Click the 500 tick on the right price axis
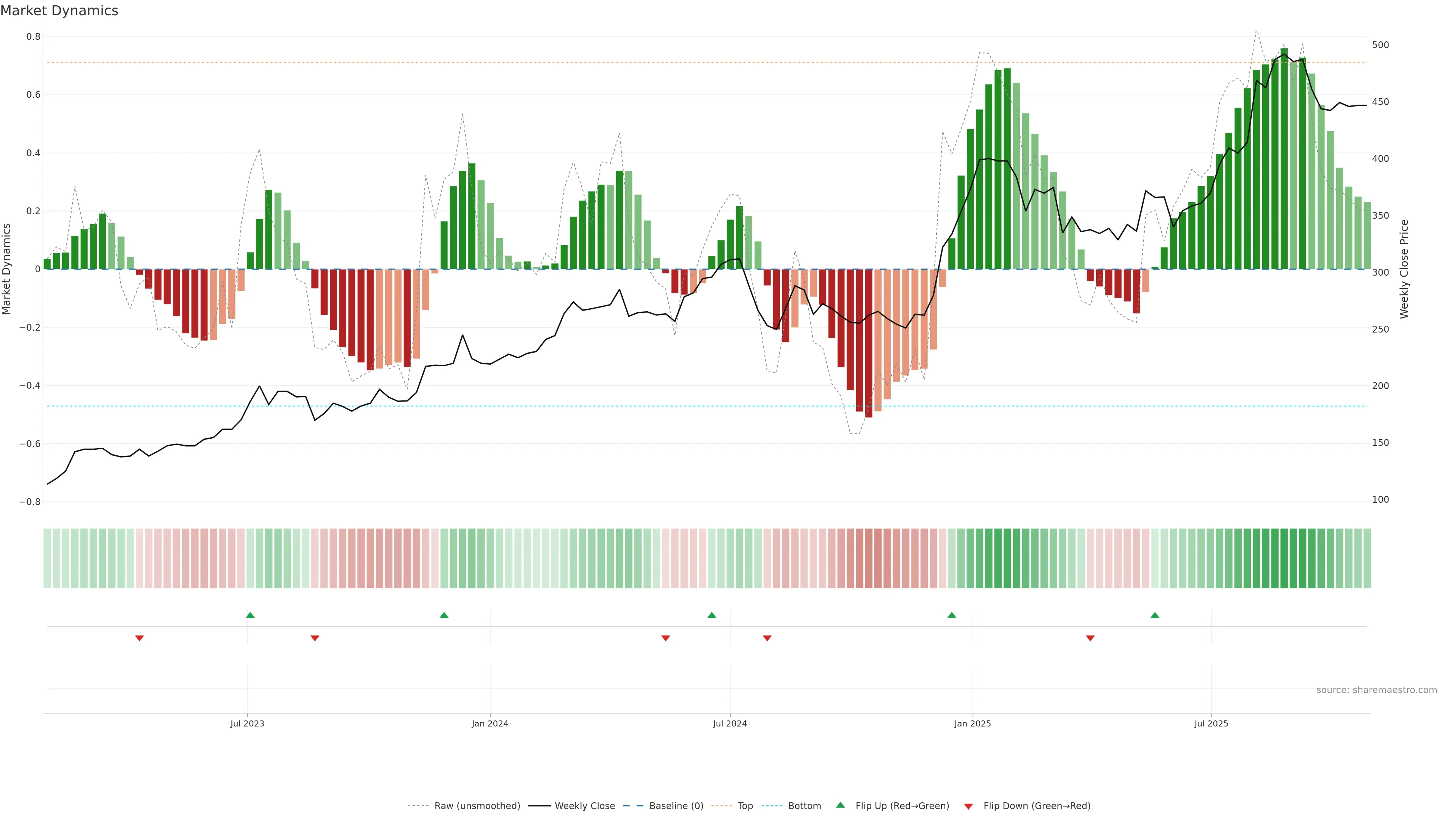Viewport: 1456px width, 819px height. point(1380,45)
